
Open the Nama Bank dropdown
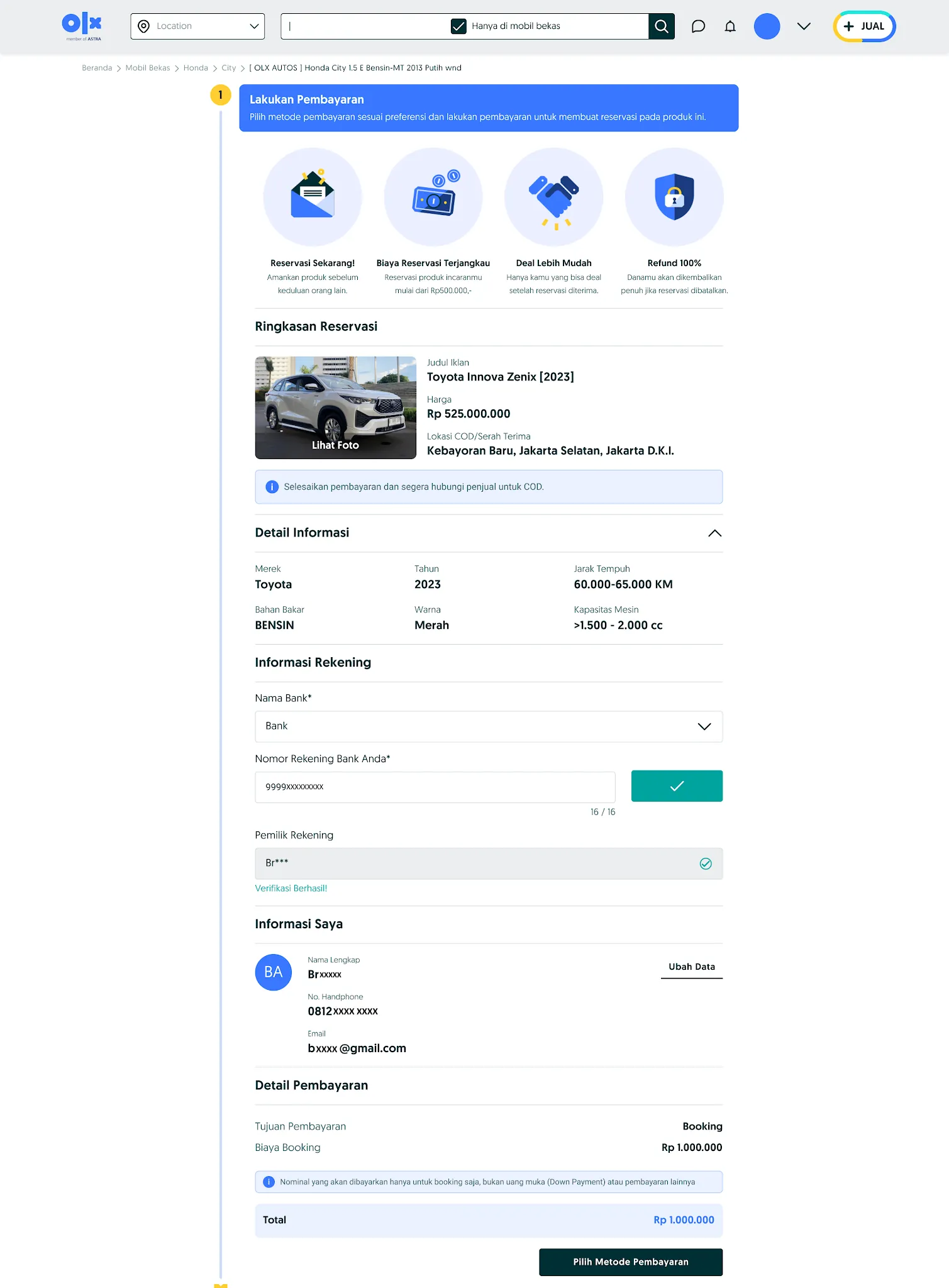[x=489, y=726]
